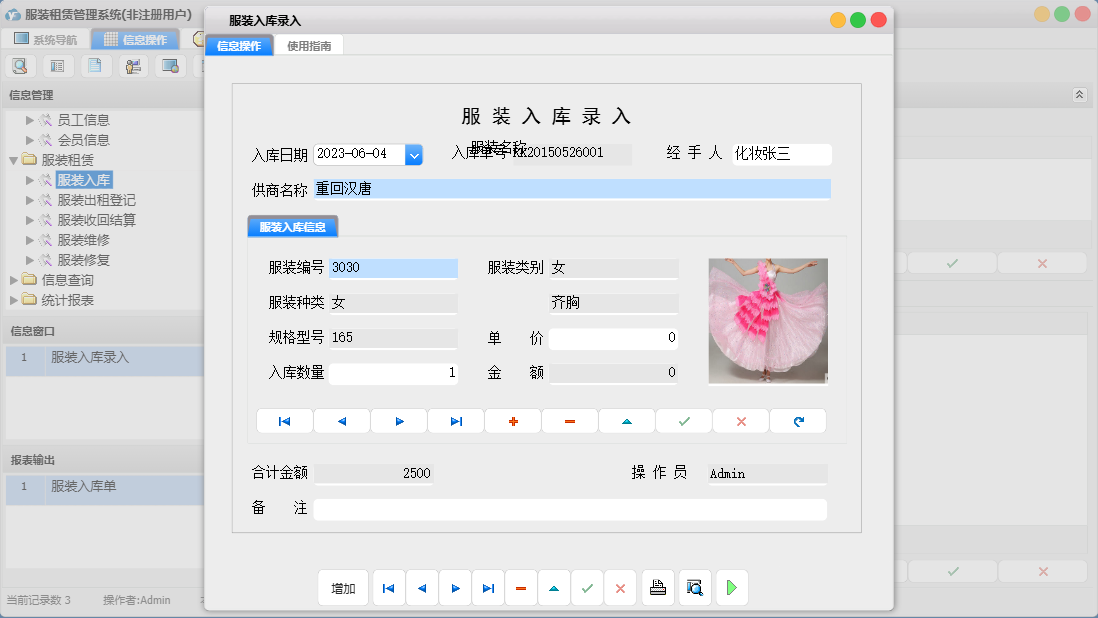This screenshot has width=1098, height=618.
Task: Select the 系统导航 menu item
Action: (x=45, y=39)
